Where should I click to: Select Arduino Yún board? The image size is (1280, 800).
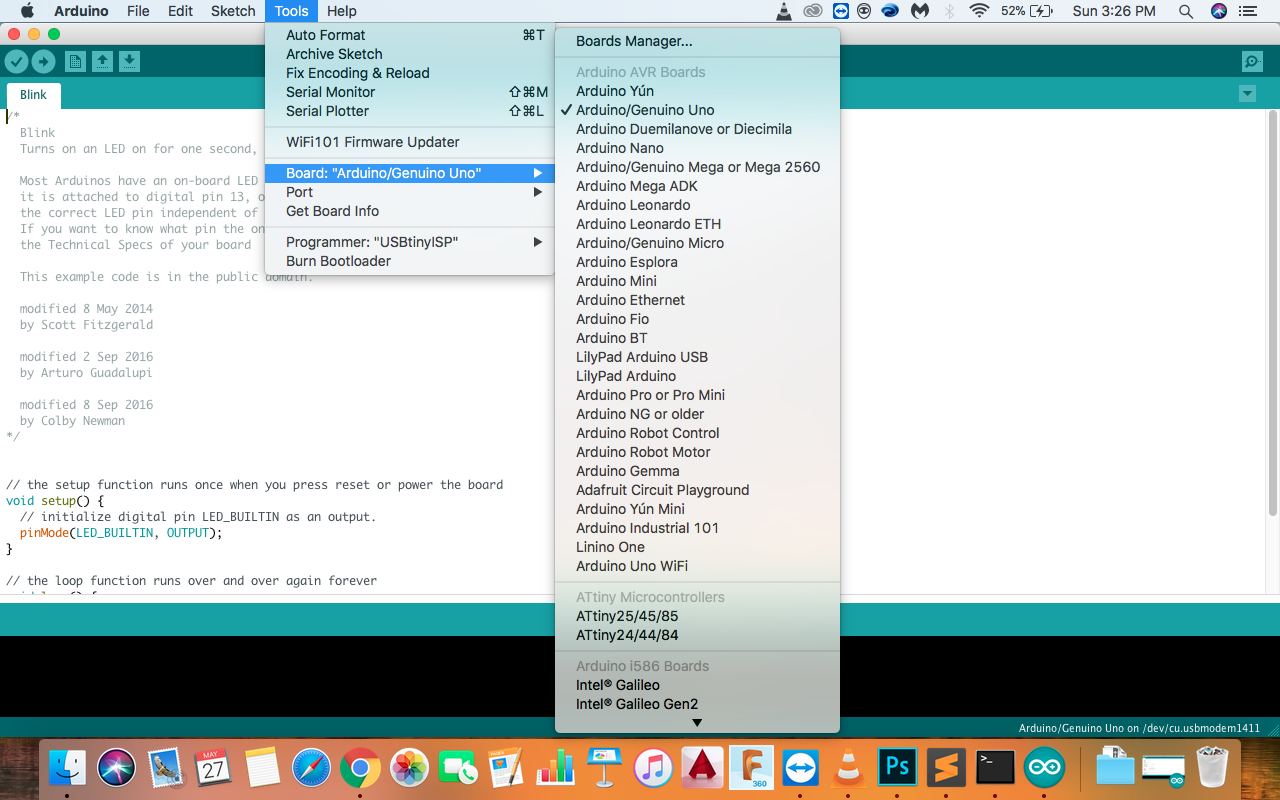pos(697,91)
